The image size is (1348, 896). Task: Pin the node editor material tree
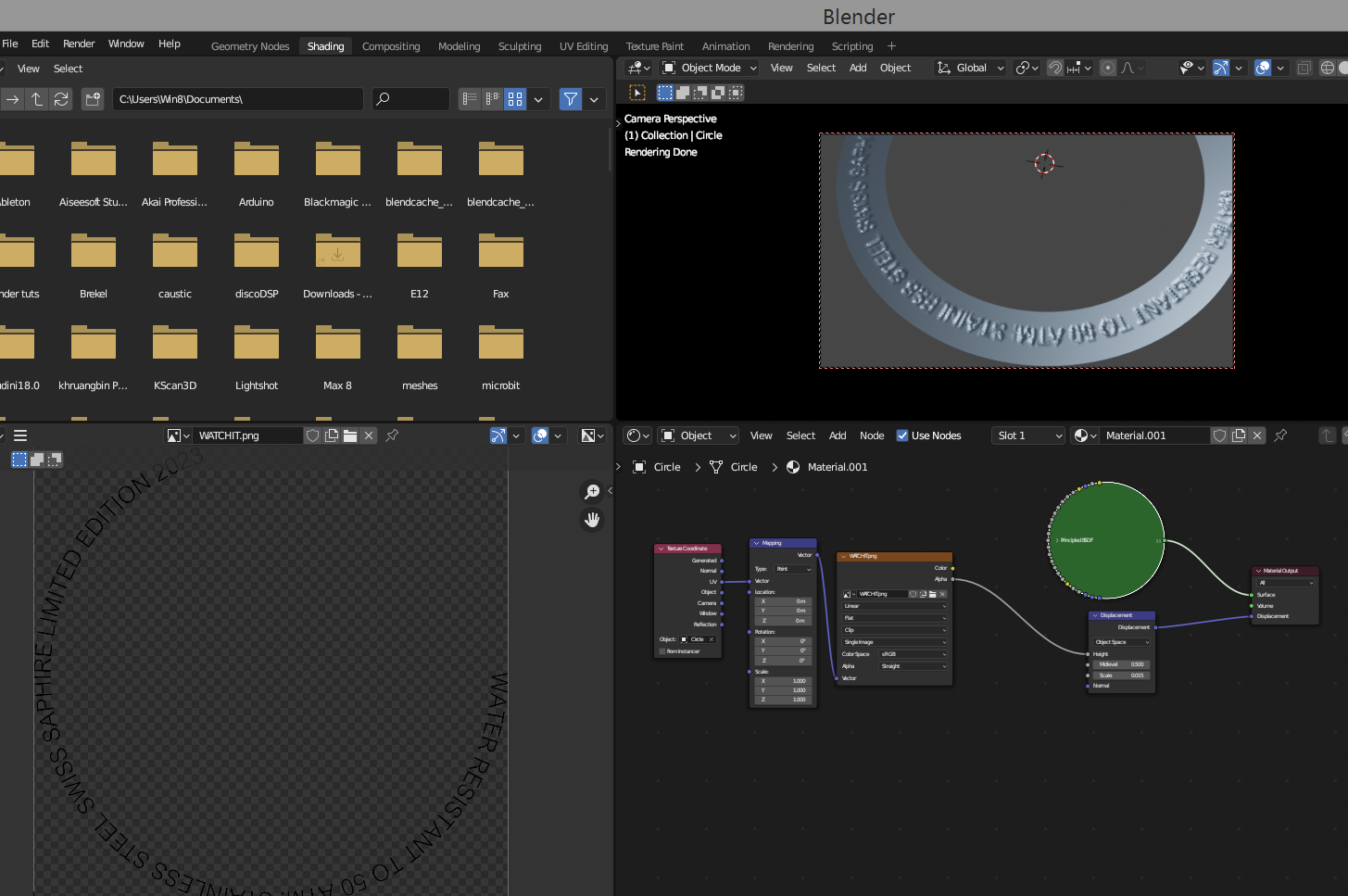[1280, 435]
